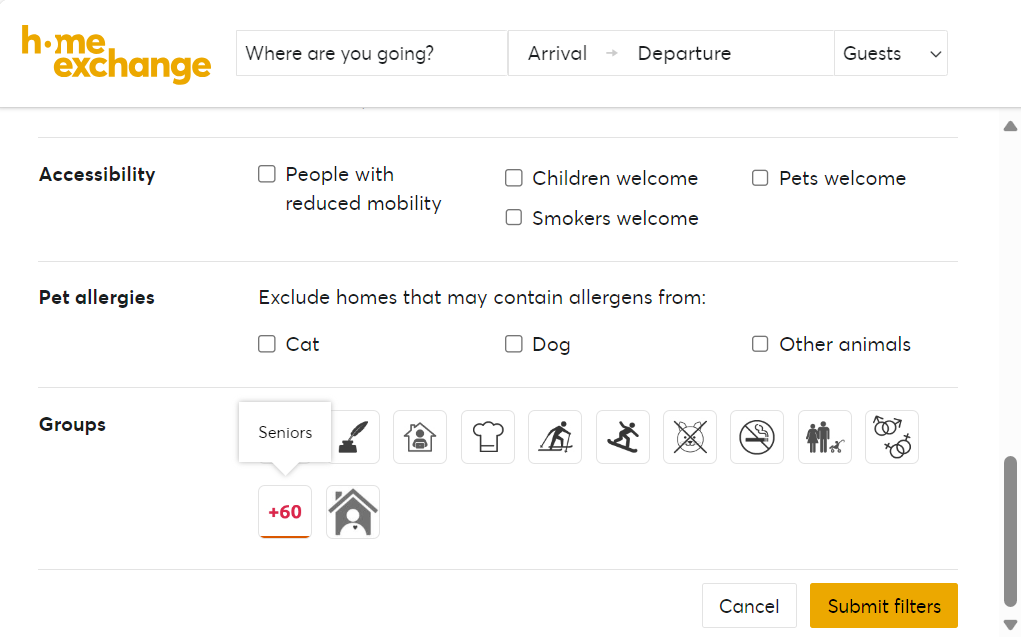
Task: Choose the person-in-house group icon
Action: click(420, 437)
